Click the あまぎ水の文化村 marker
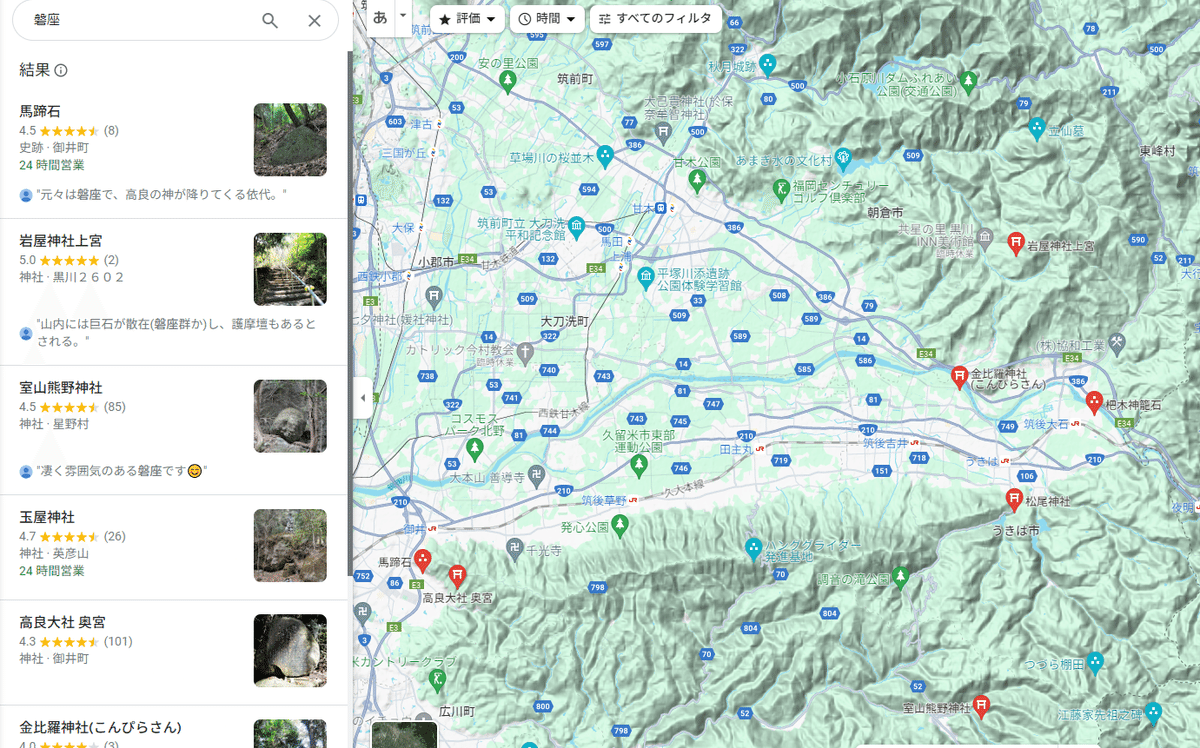Viewport: 1200px width, 748px height. point(844,157)
